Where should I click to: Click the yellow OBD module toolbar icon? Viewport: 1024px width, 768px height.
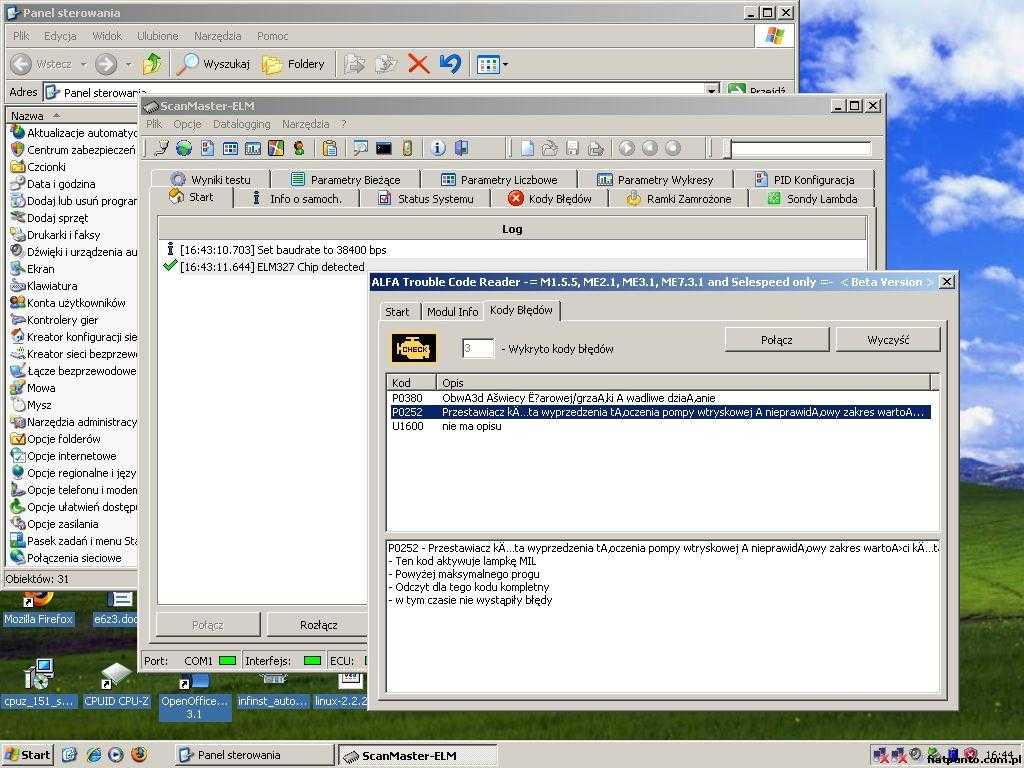[x=407, y=148]
